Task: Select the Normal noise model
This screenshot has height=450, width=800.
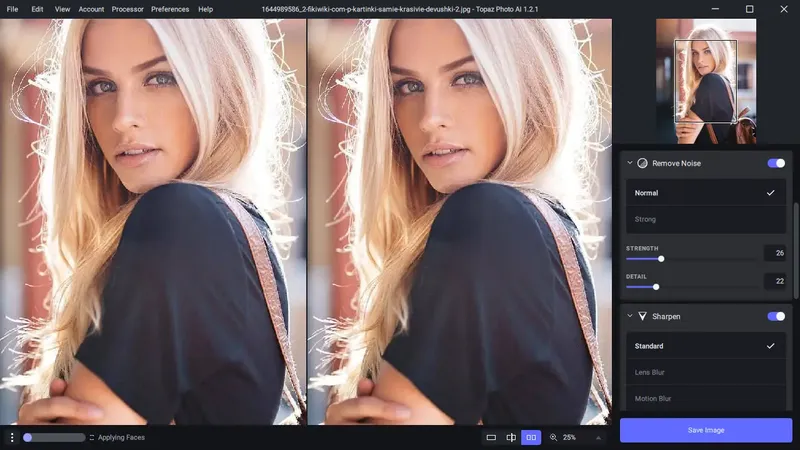Action: [x=706, y=193]
